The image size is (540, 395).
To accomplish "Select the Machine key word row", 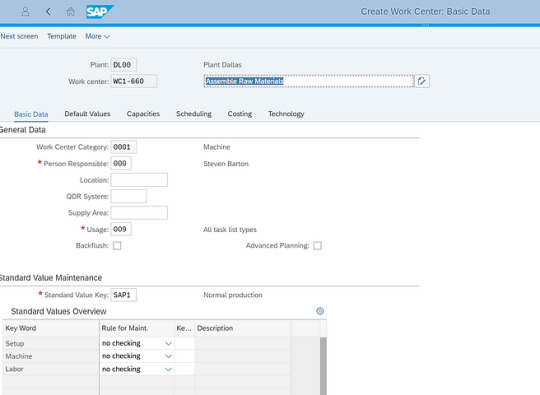I will tap(51, 356).
